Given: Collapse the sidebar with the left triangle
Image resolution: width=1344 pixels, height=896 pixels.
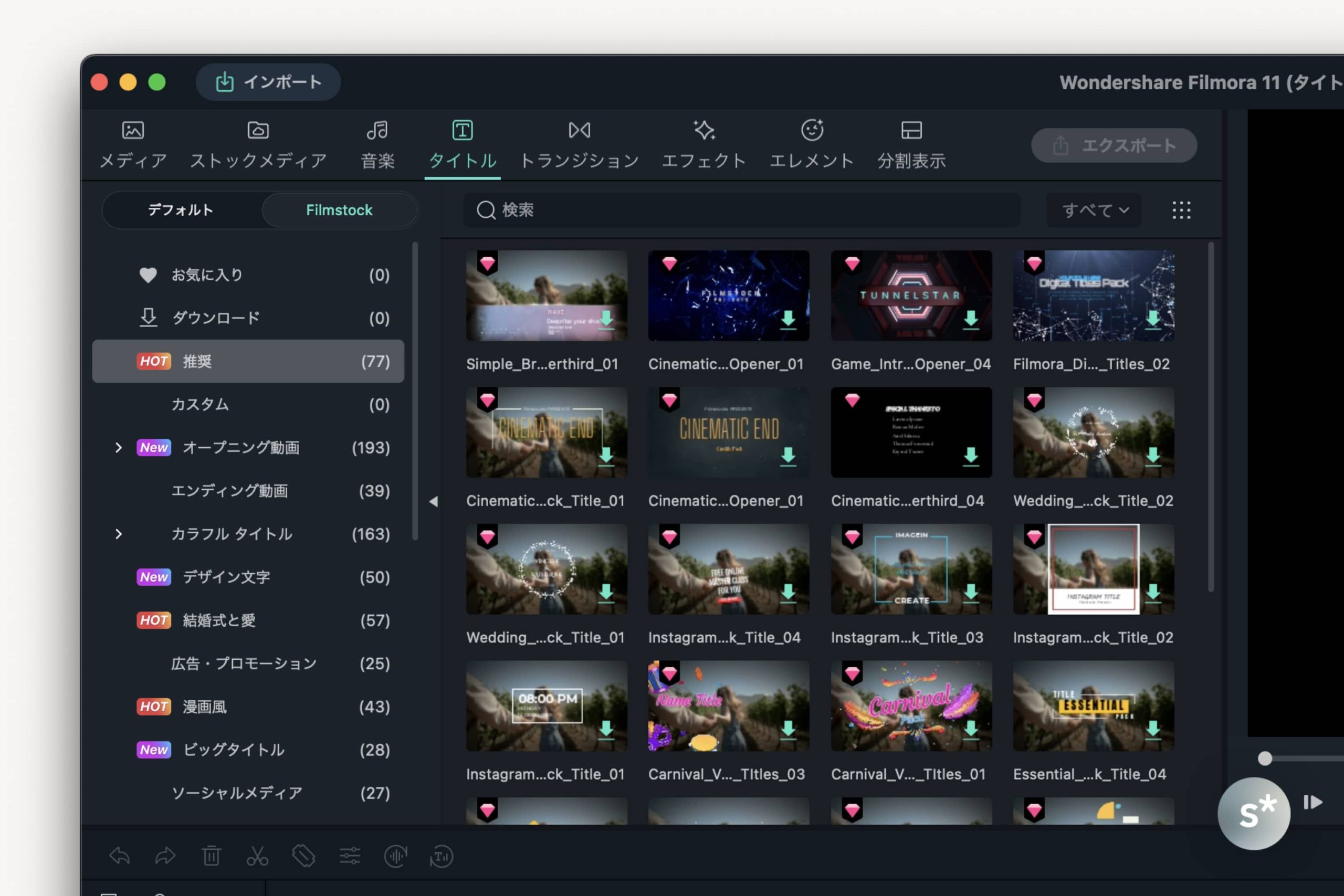Looking at the screenshot, I should [434, 501].
